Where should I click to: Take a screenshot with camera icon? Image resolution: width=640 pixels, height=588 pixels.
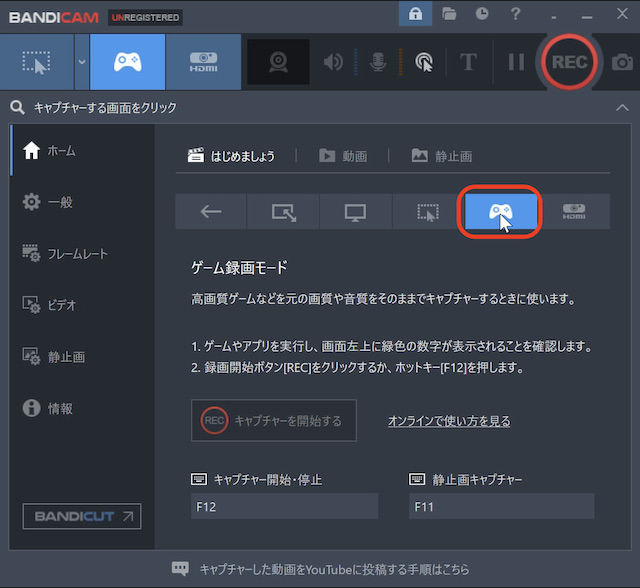pos(622,62)
